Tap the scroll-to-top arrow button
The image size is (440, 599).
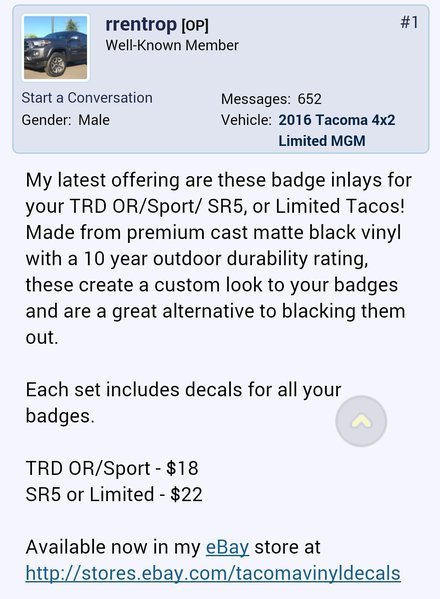pyautogui.click(x=361, y=421)
